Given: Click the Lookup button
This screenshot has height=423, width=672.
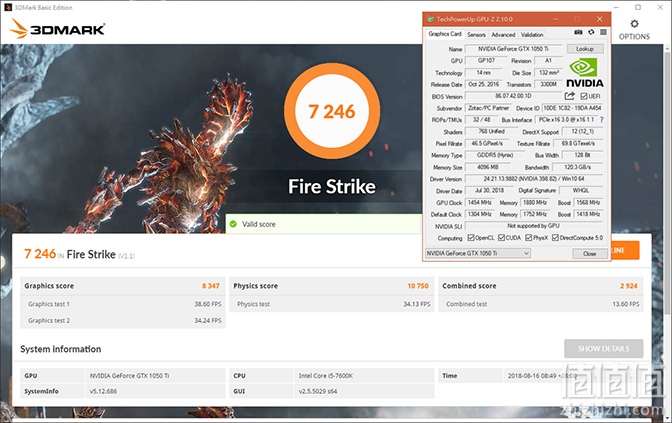Looking at the screenshot, I should (585, 49).
